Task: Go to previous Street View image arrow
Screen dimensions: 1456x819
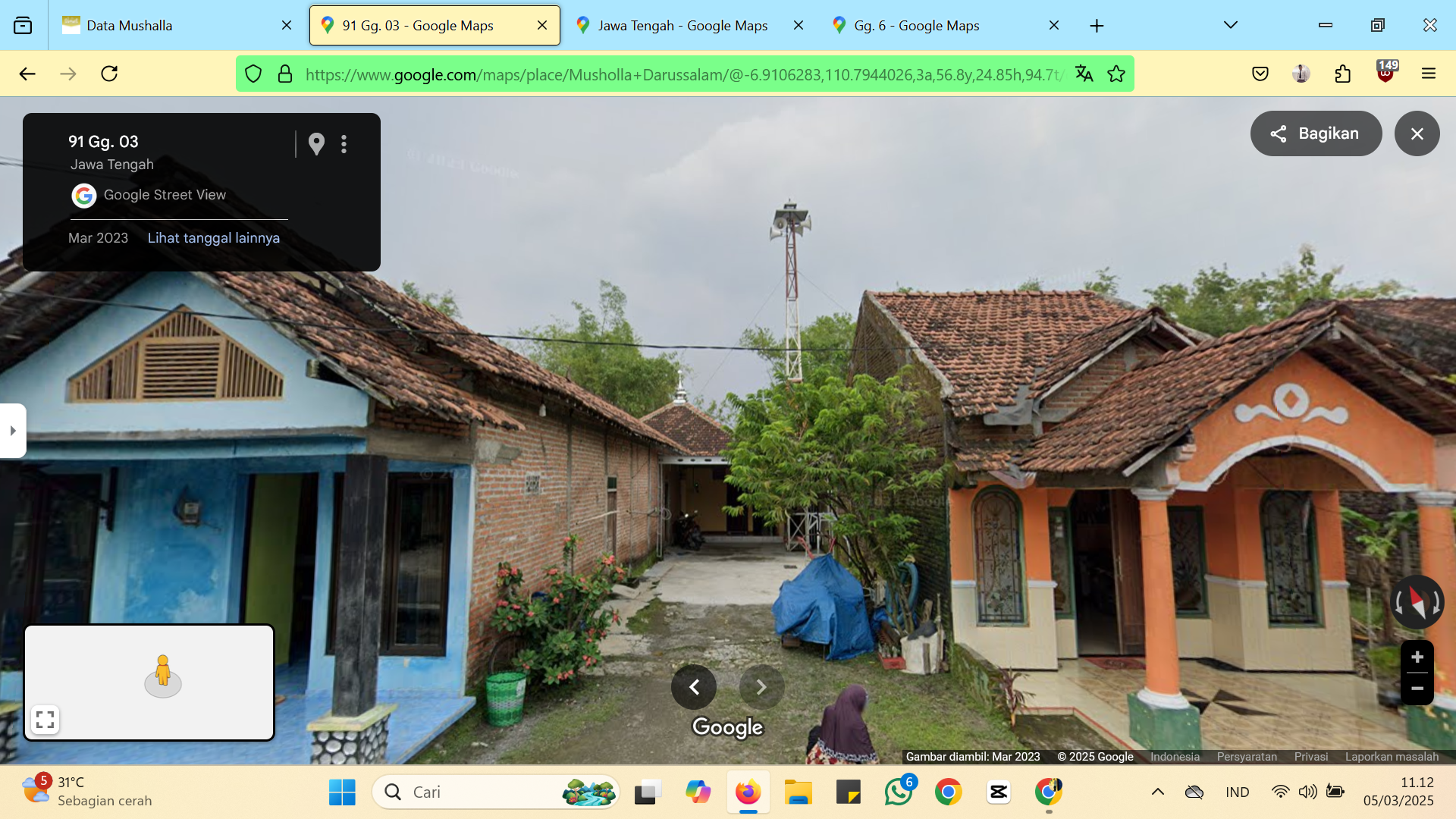Action: [694, 687]
